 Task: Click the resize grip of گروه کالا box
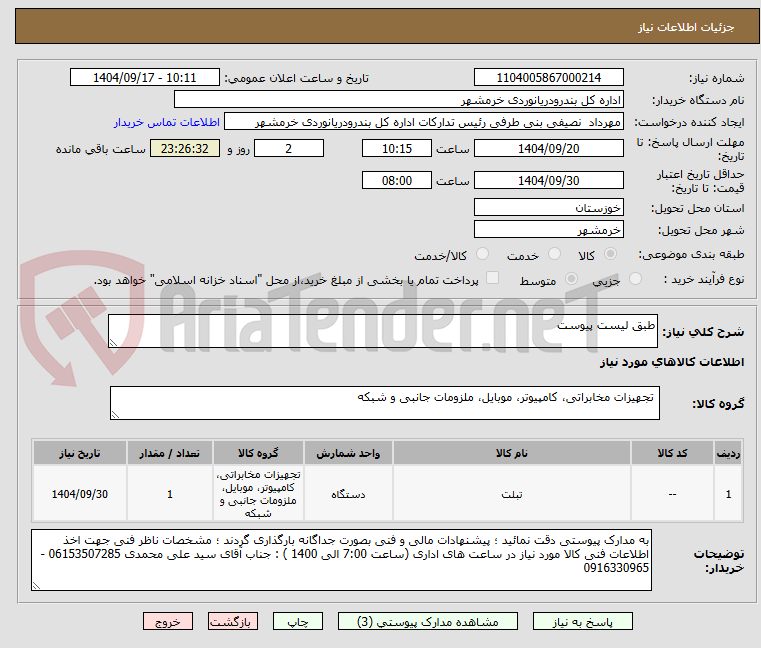[115, 414]
